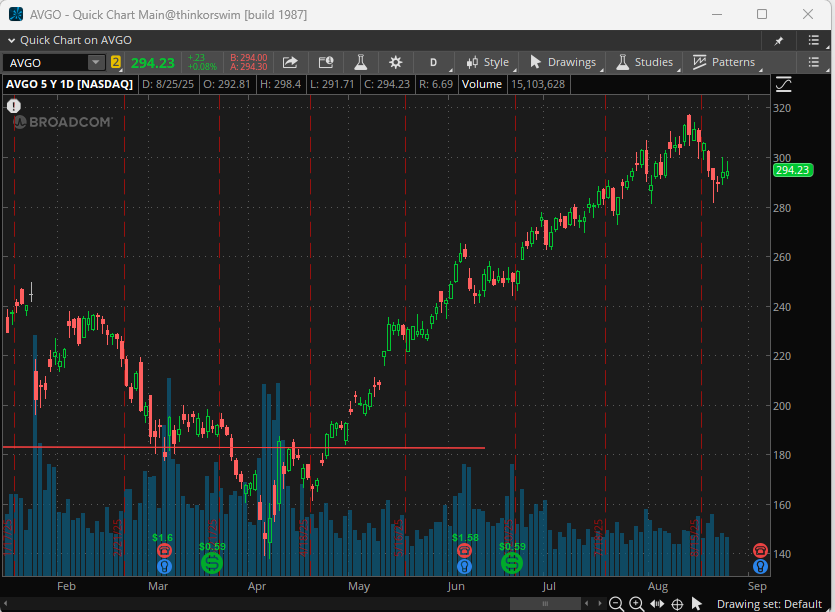Click the L: 291.71 low value
This screenshot has width=835, height=612.
coord(332,84)
